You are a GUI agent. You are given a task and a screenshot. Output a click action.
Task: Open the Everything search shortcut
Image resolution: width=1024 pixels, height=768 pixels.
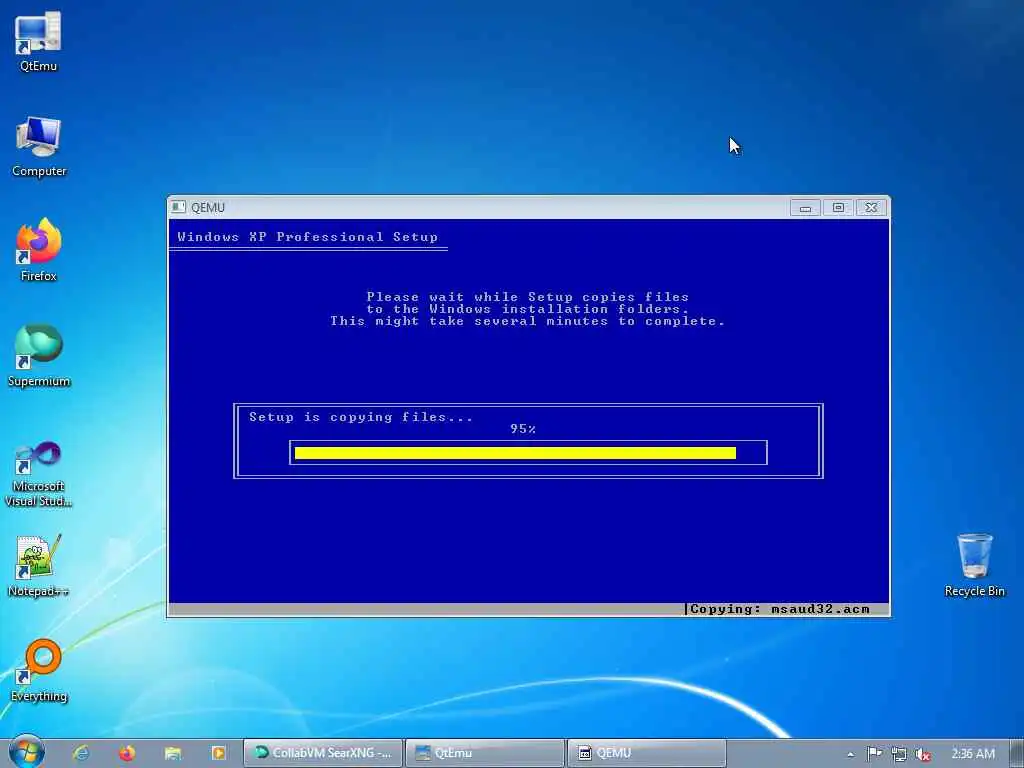pos(39,671)
